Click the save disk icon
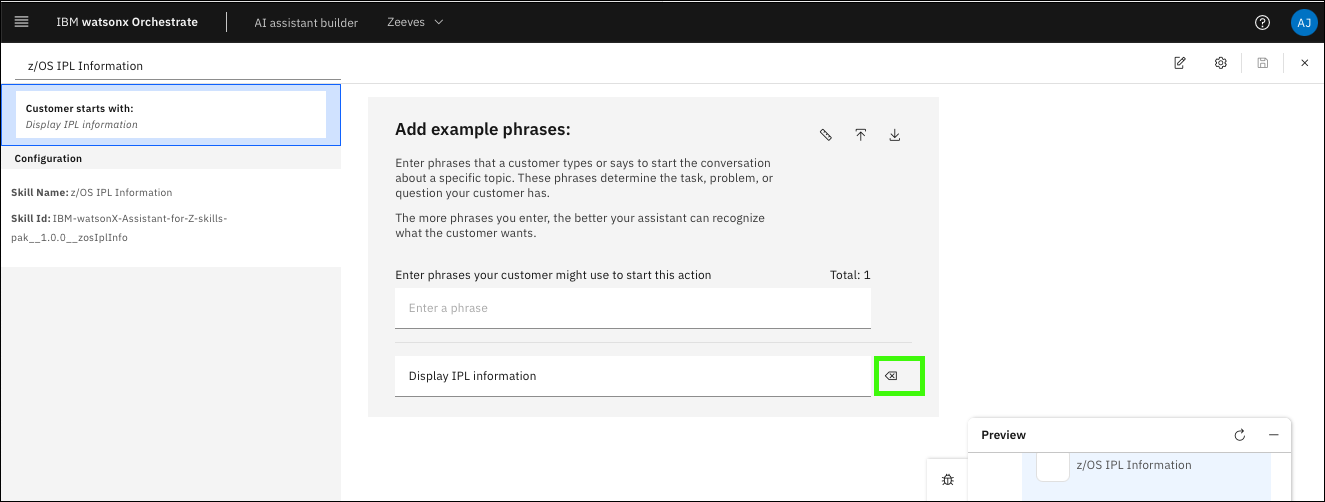1325x502 pixels. click(1263, 63)
